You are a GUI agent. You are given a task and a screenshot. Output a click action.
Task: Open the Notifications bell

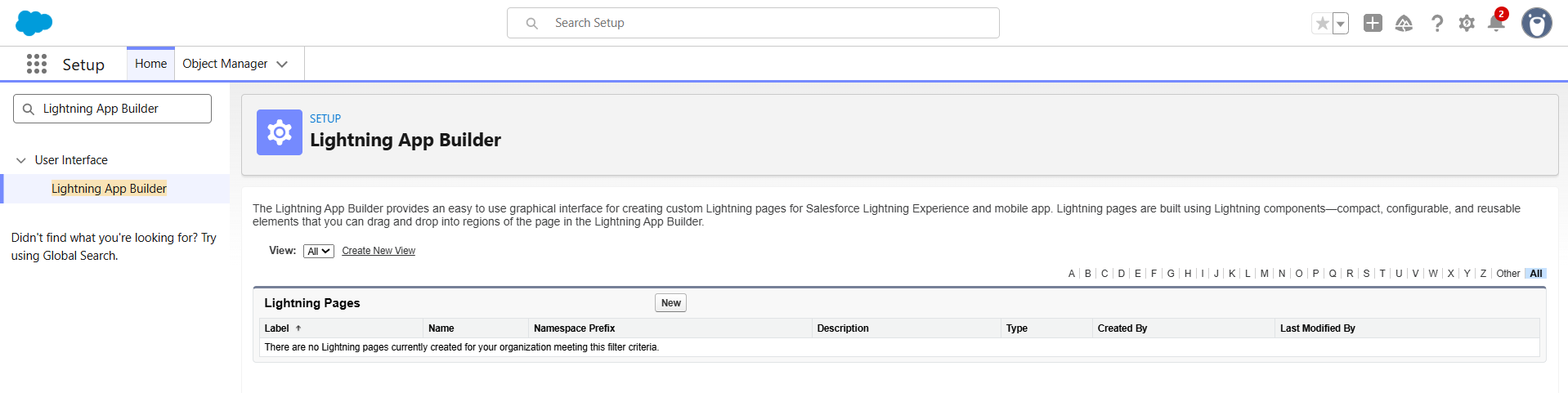(1496, 24)
